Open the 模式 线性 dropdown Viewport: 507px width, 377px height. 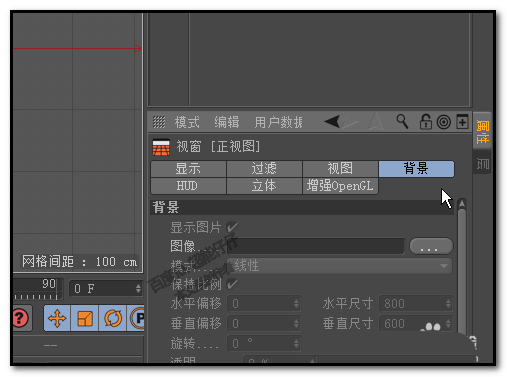tap(340, 266)
